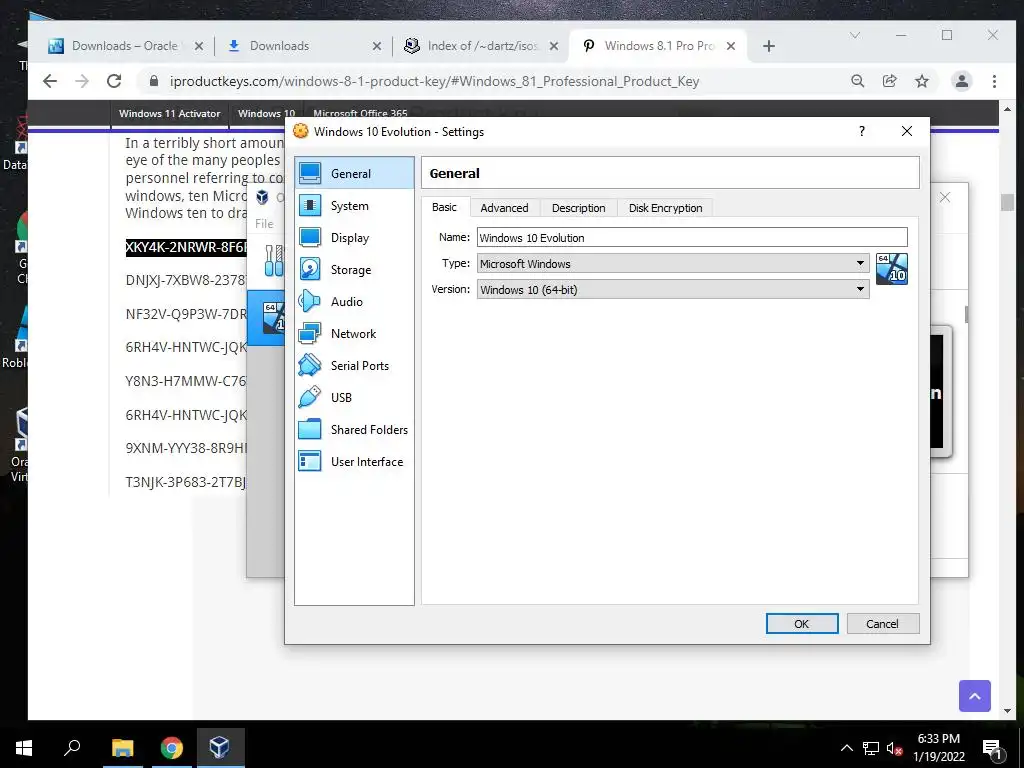Cancel the settings dialog

882,624
